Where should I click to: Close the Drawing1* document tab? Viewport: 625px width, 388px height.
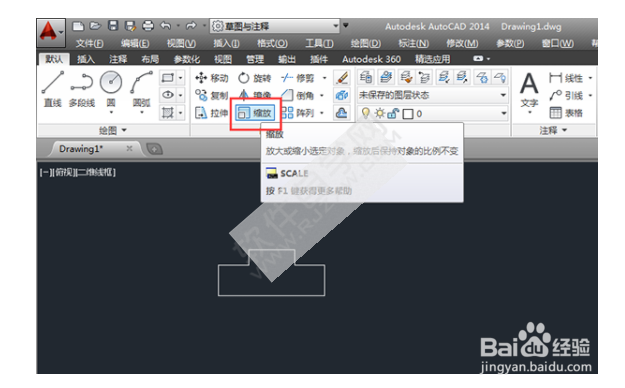(x=129, y=149)
